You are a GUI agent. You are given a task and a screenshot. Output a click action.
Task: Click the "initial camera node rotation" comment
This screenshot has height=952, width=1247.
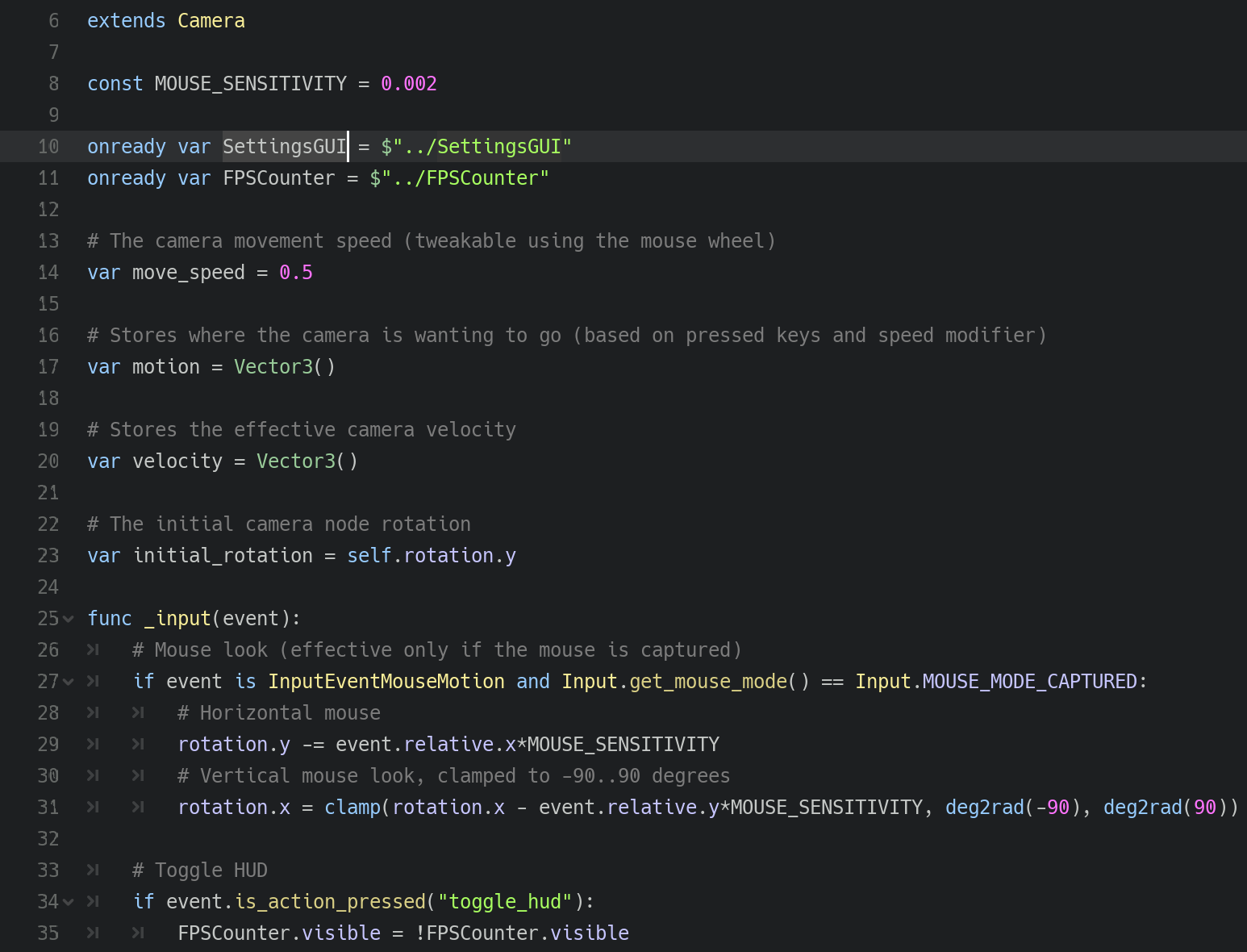coord(279,524)
